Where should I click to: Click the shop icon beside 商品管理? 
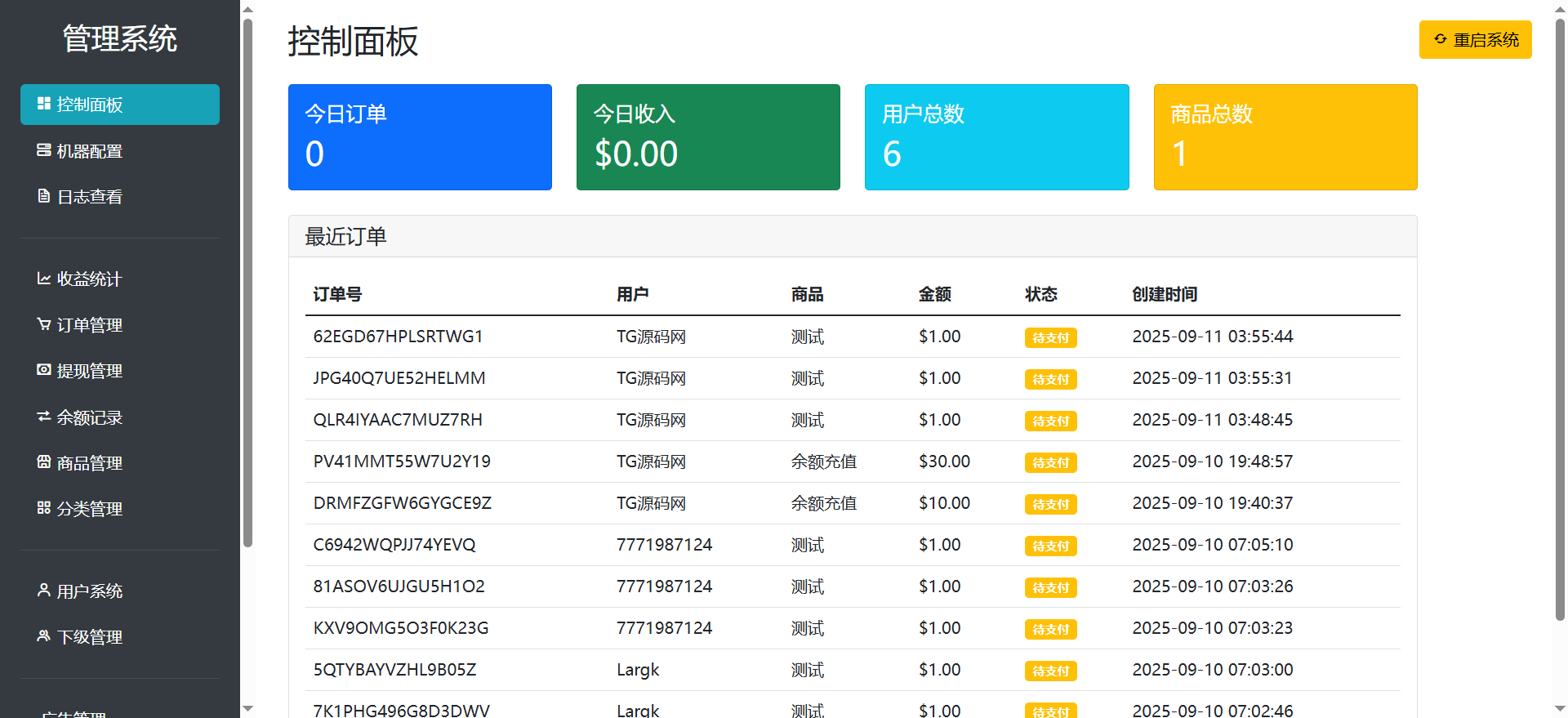pos(44,462)
